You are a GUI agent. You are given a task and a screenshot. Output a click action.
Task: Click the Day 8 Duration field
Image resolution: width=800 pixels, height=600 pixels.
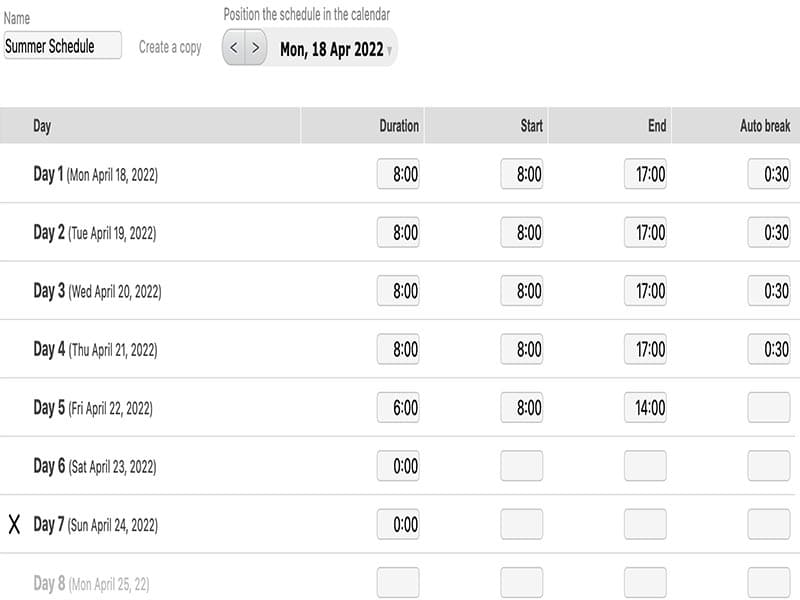[398, 582]
